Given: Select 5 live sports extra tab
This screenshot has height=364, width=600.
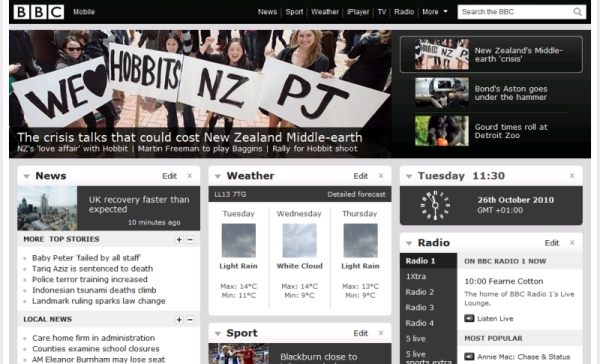Looking at the screenshot, I should [x=428, y=357].
